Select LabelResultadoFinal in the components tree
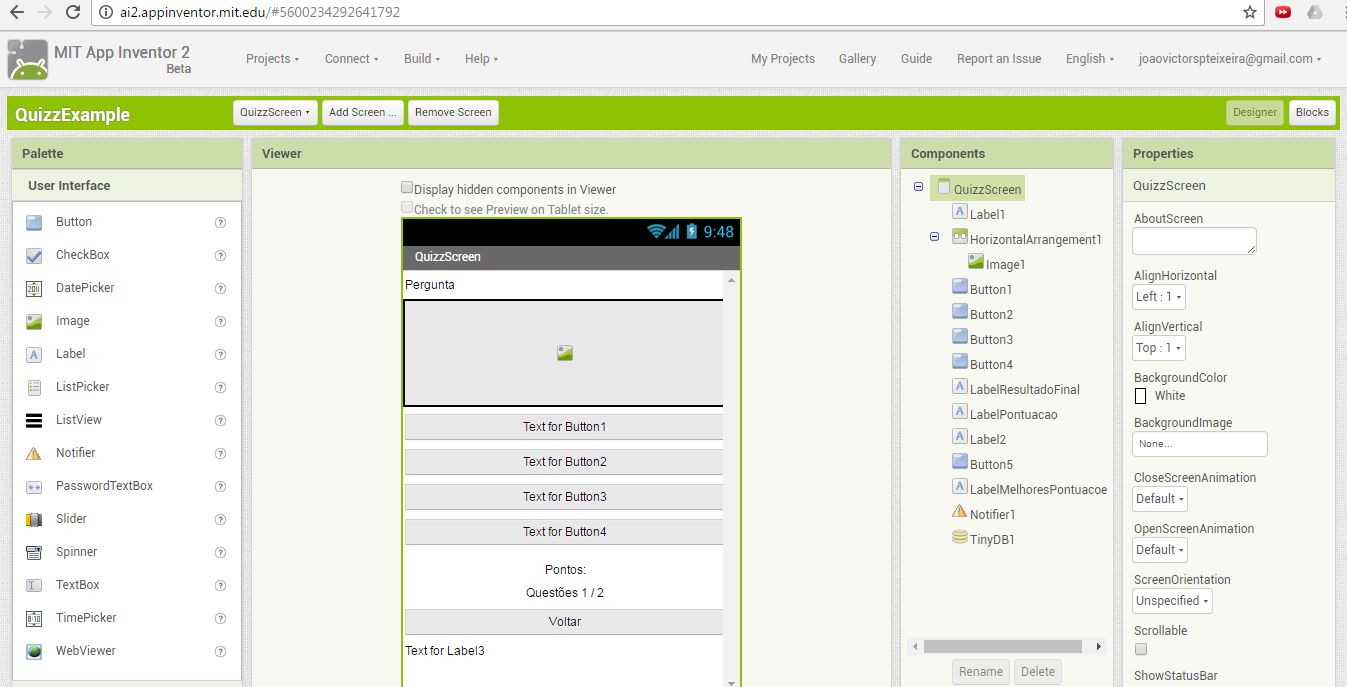1347x687 pixels. pos(1025,389)
